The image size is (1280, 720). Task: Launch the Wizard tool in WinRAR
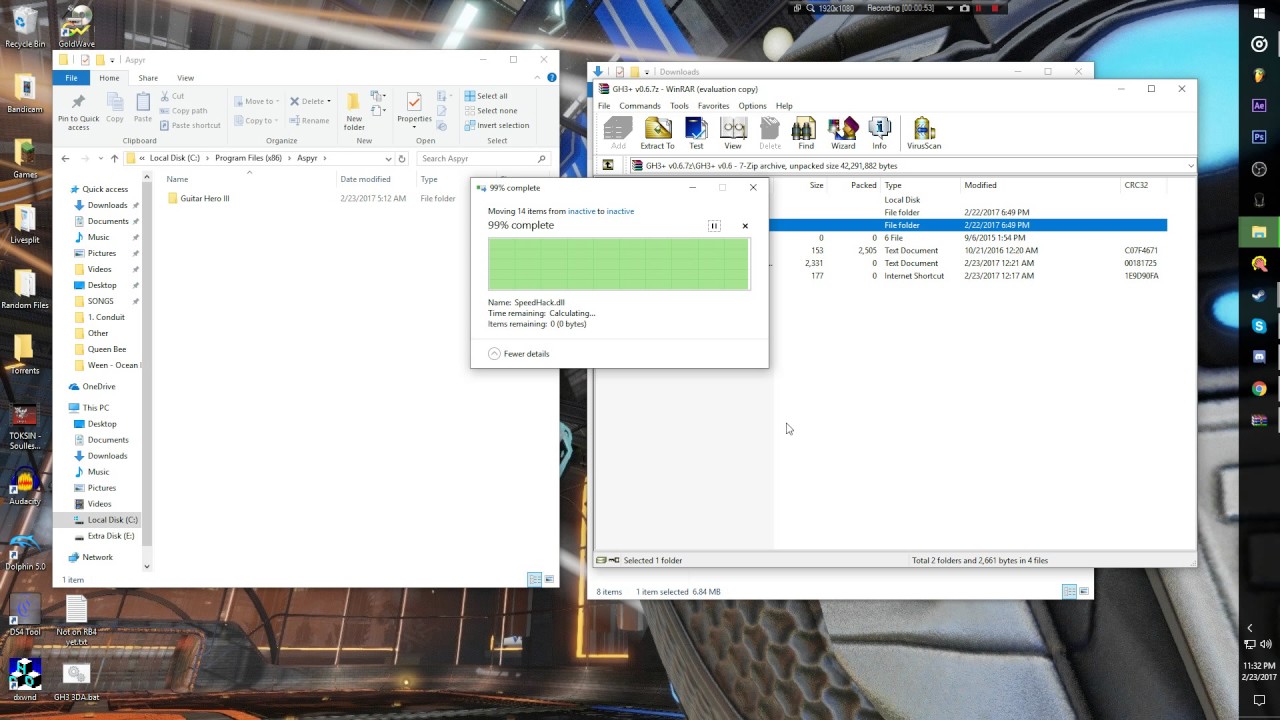pos(843,133)
